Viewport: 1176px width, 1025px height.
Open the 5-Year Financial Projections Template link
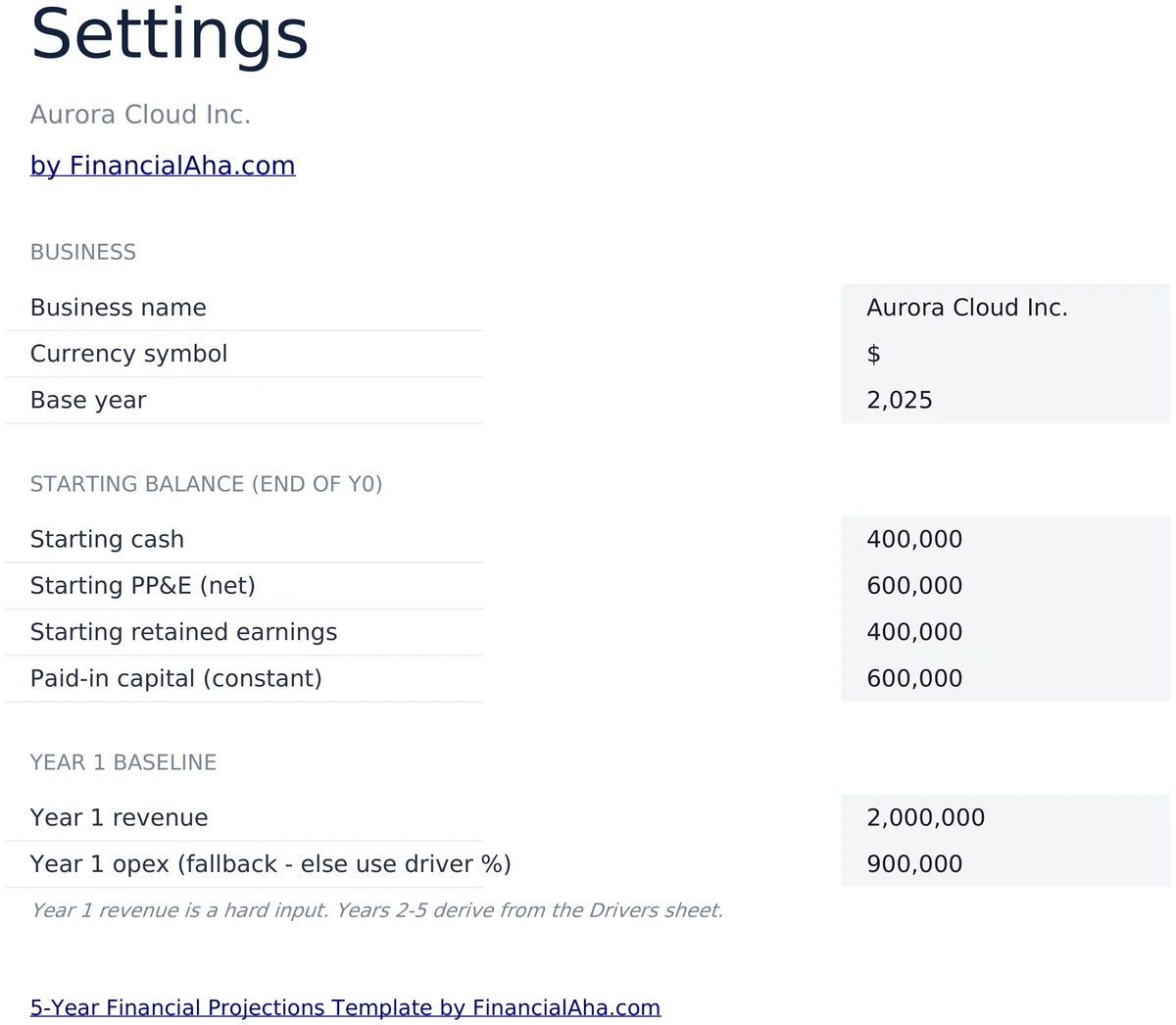click(345, 1007)
